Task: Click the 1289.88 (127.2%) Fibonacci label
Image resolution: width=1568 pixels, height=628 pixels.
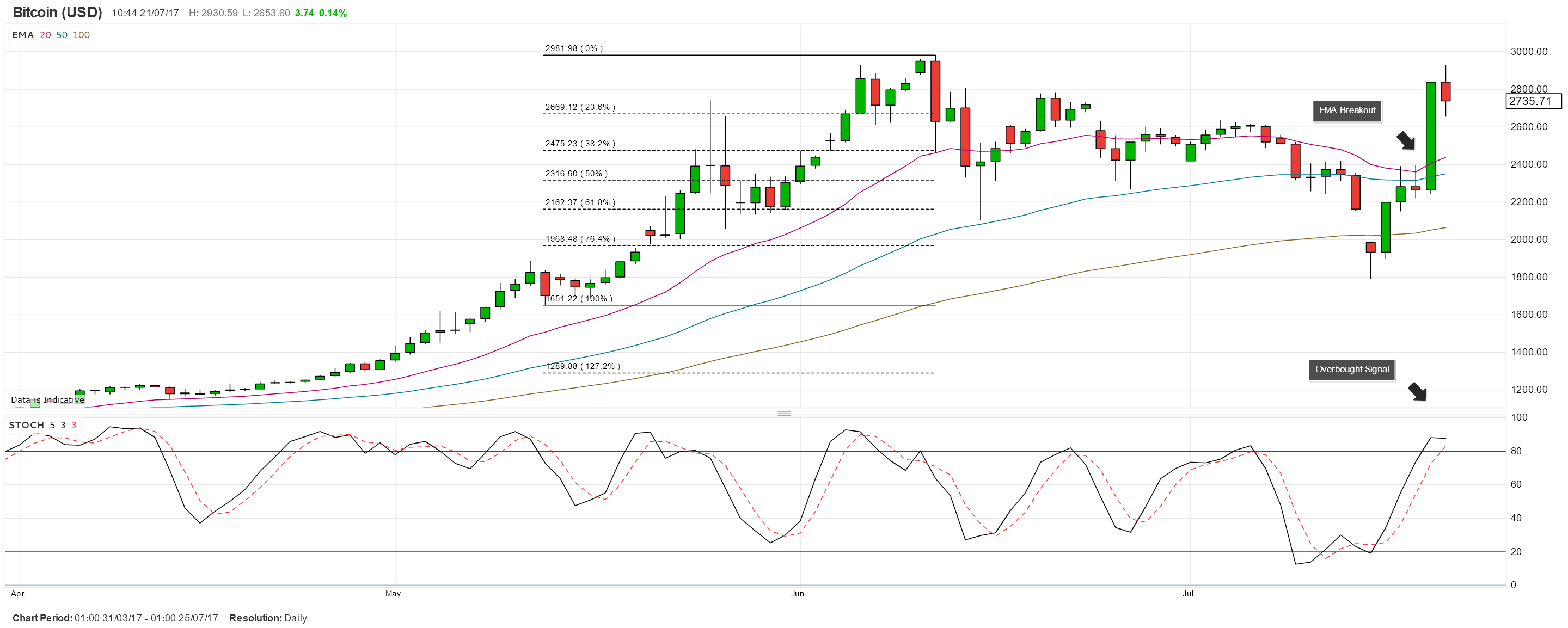Action: (x=583, y=366)
